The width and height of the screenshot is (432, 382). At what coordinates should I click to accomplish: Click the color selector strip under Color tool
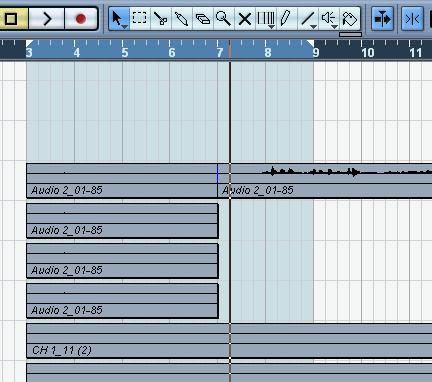[x=350, y=34]
